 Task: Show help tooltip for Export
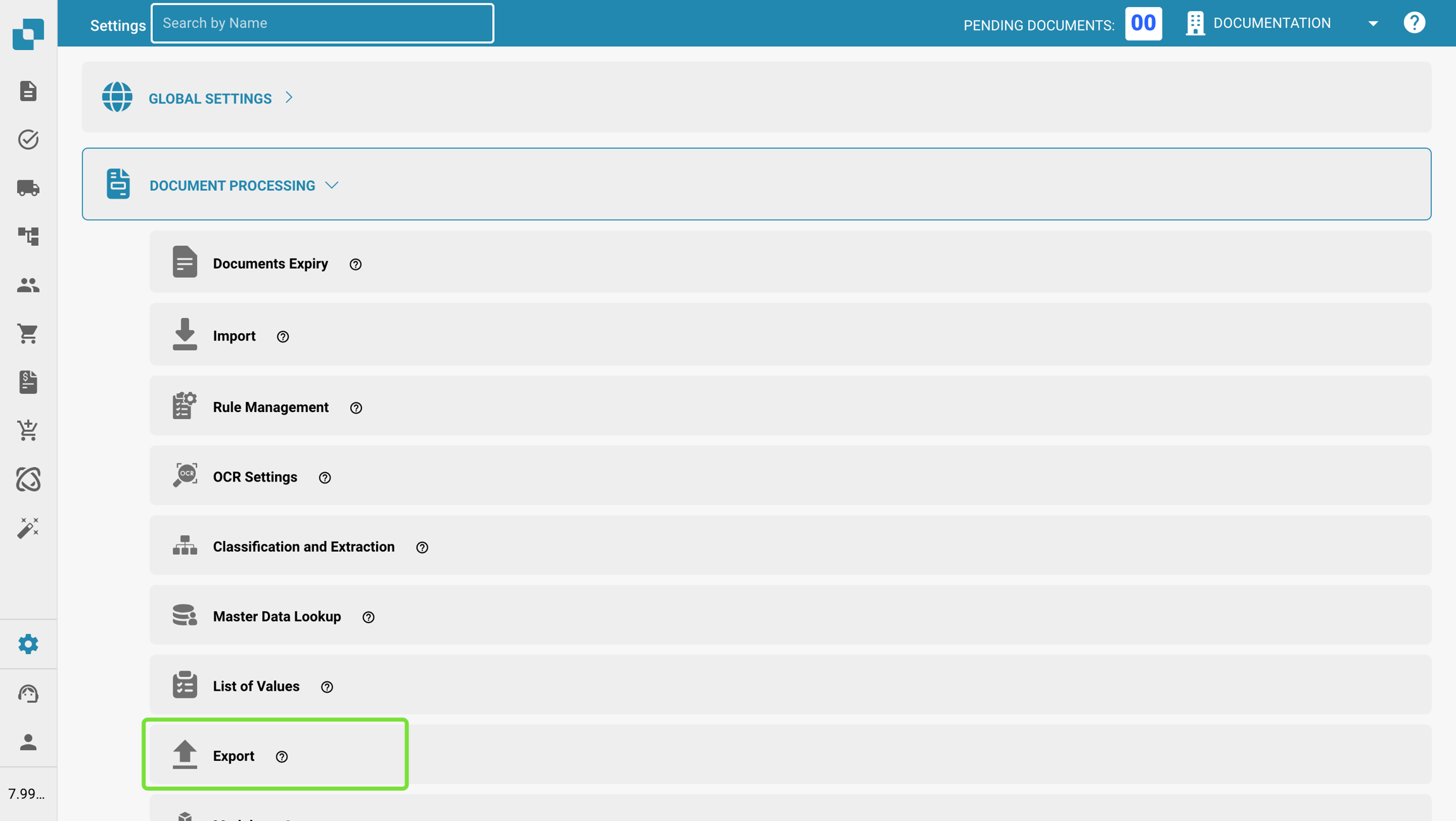(x=282, y=757)
